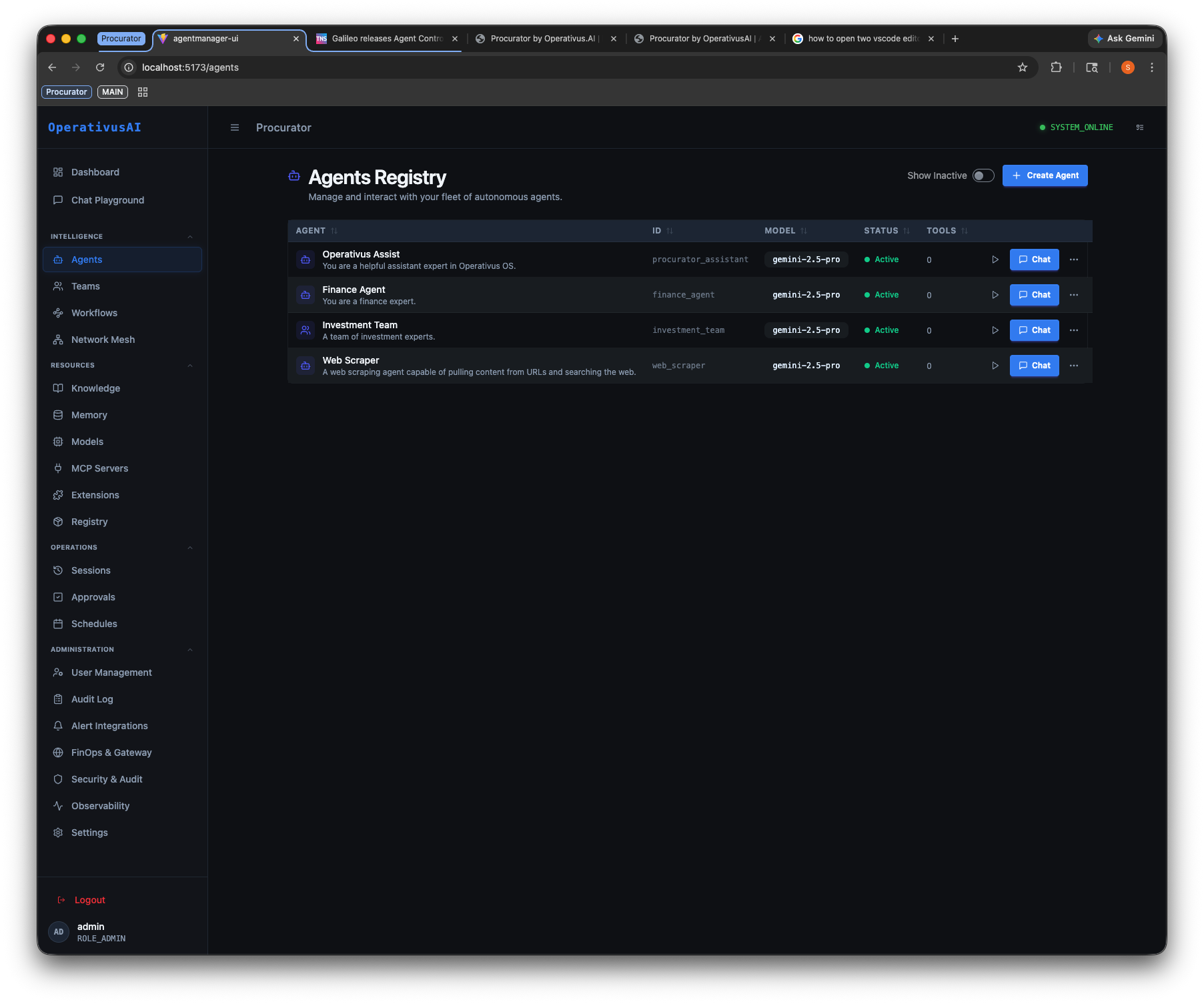The height and width of the screenshot is (1004, 1204).
Task: Click the Finance Agent robot avatar icon
Action: pyautogui.click(x=306, y=295)
